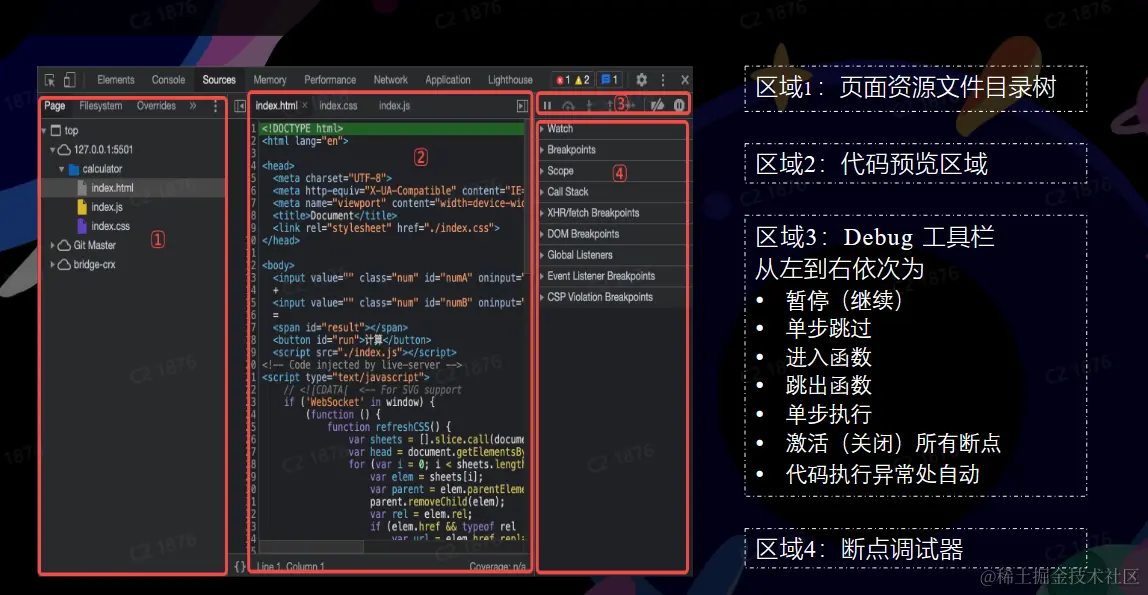Hide the debugger sidebar toggle icon
The image size is (1148, 595).
coord(522,106)
